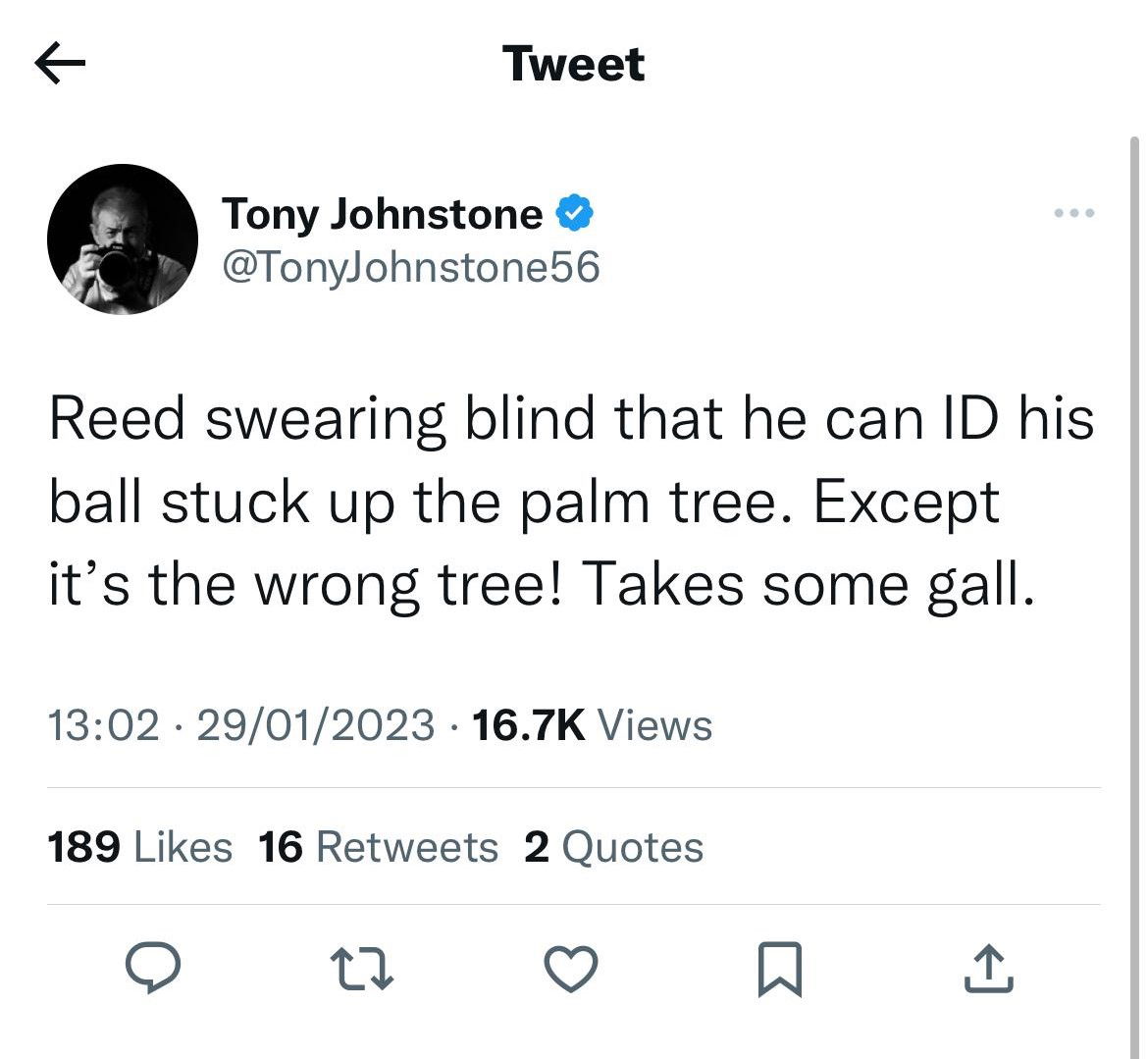
Task: Click the vertical scrollbar on the right
Action: pos(1135,491)
